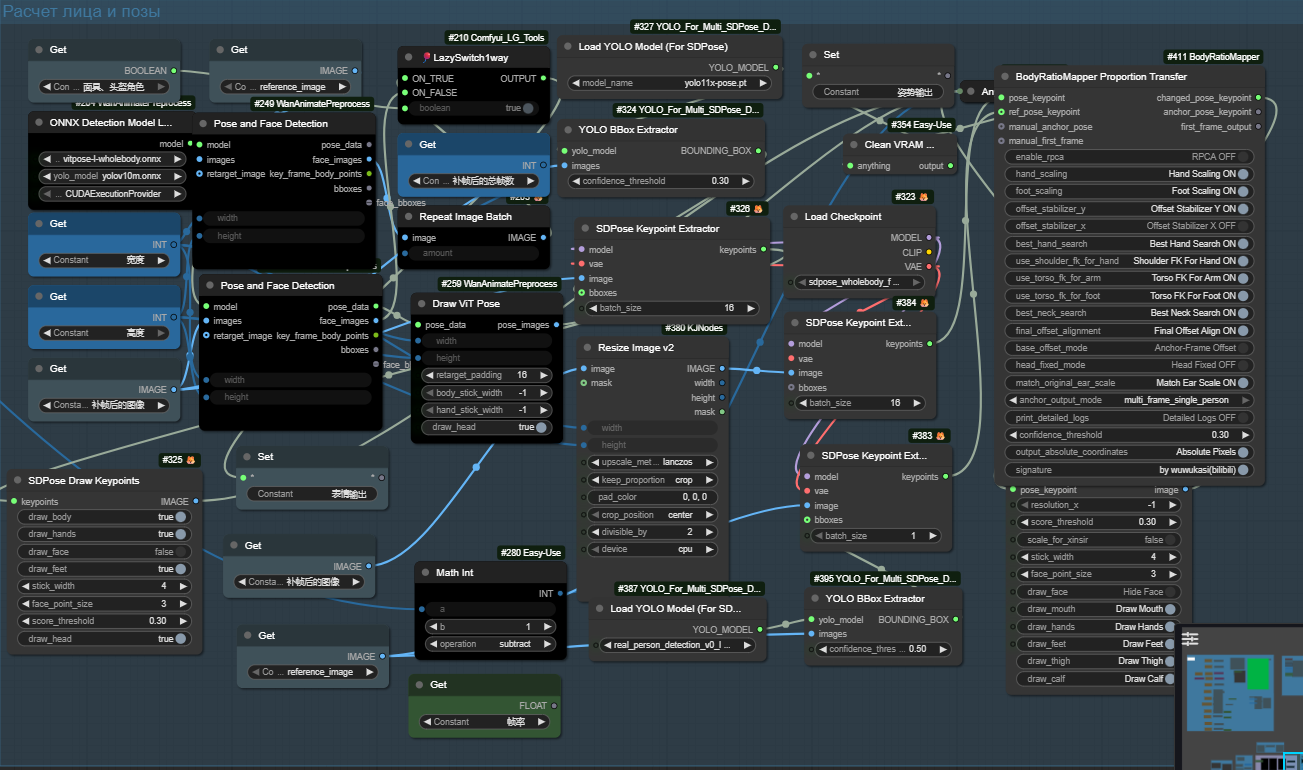
Task: Increase divisible_by arrow in Resize Image v2
Action: pos(710,532)
